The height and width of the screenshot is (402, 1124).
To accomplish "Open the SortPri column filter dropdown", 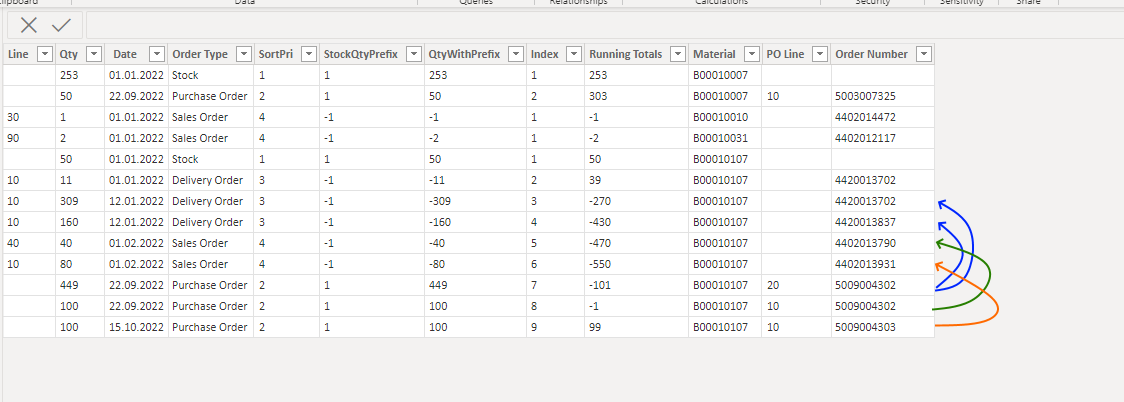I will tap(309, 54).
